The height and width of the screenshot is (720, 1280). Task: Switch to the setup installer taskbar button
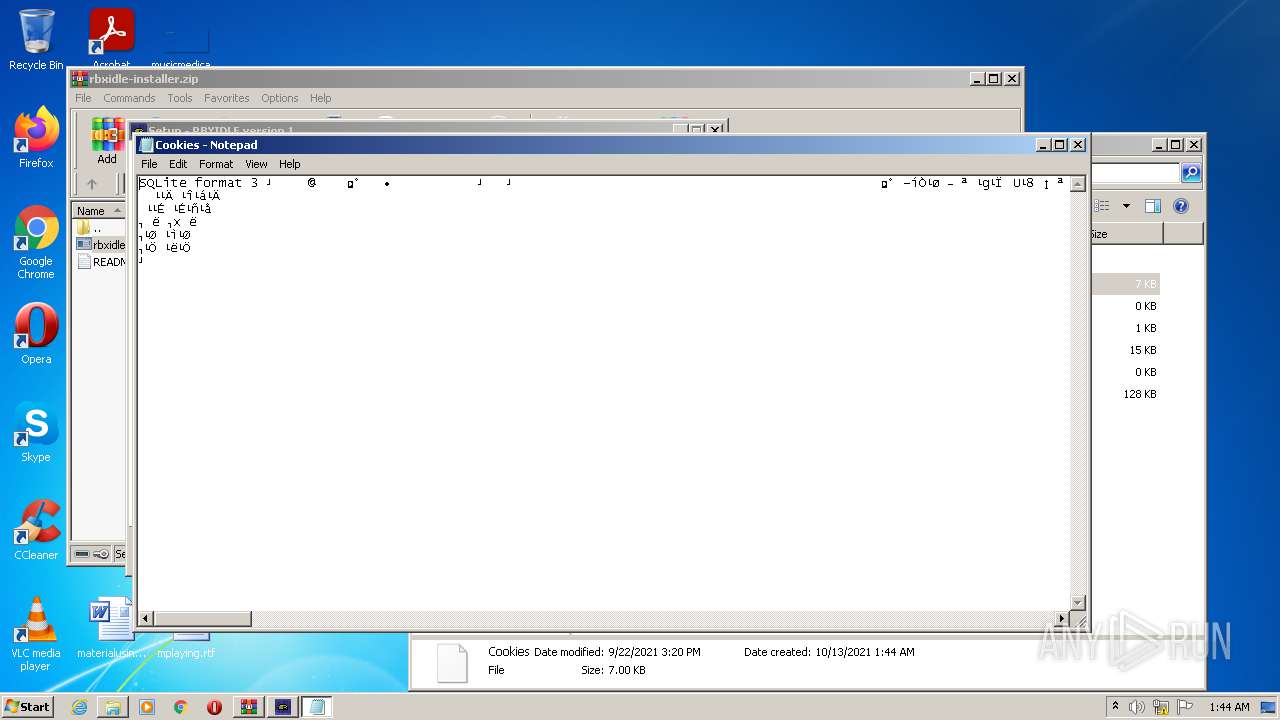(x=283, y=707)
